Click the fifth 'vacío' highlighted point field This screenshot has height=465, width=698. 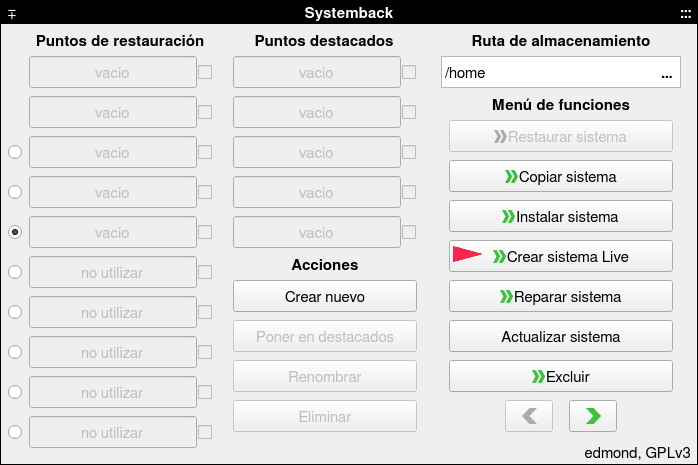317,232
